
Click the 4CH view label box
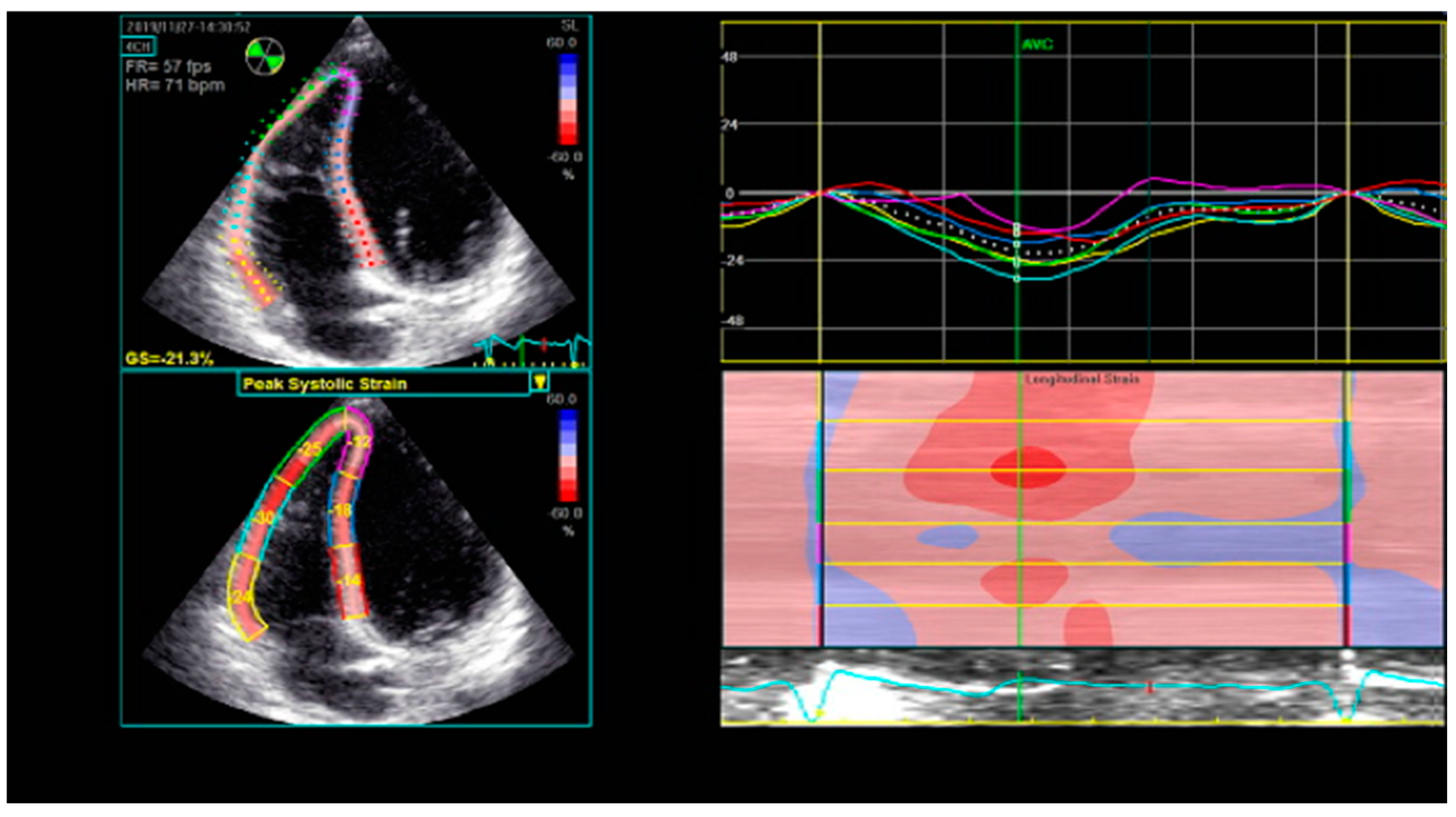click(138, 46)
